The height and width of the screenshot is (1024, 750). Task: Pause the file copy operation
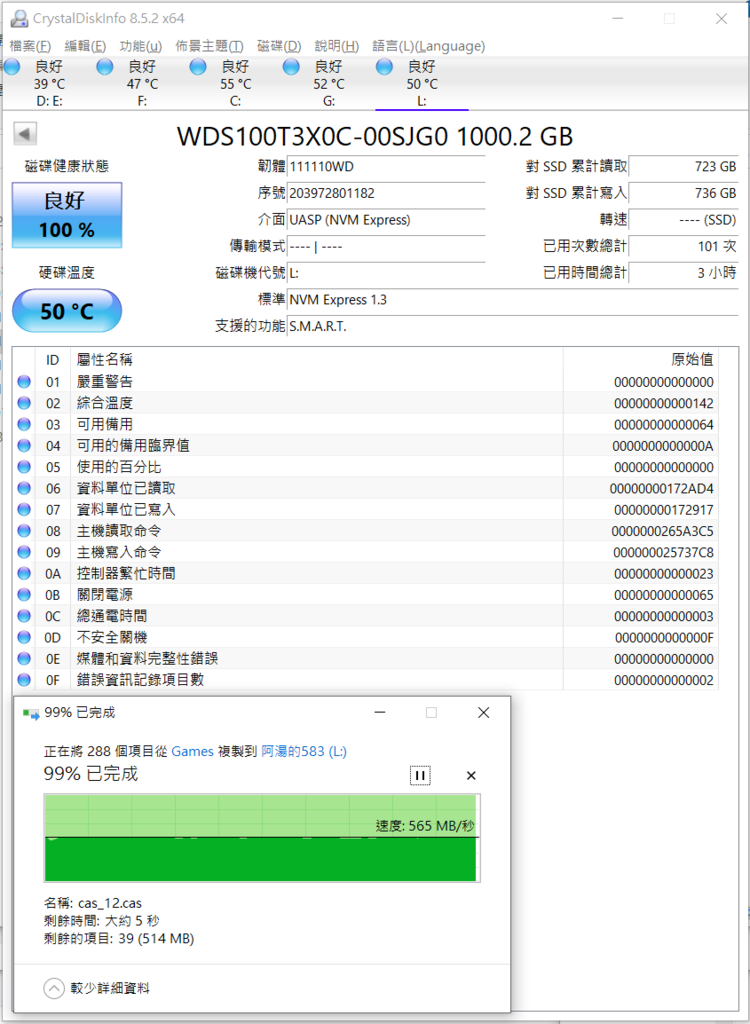click(420, 775)
